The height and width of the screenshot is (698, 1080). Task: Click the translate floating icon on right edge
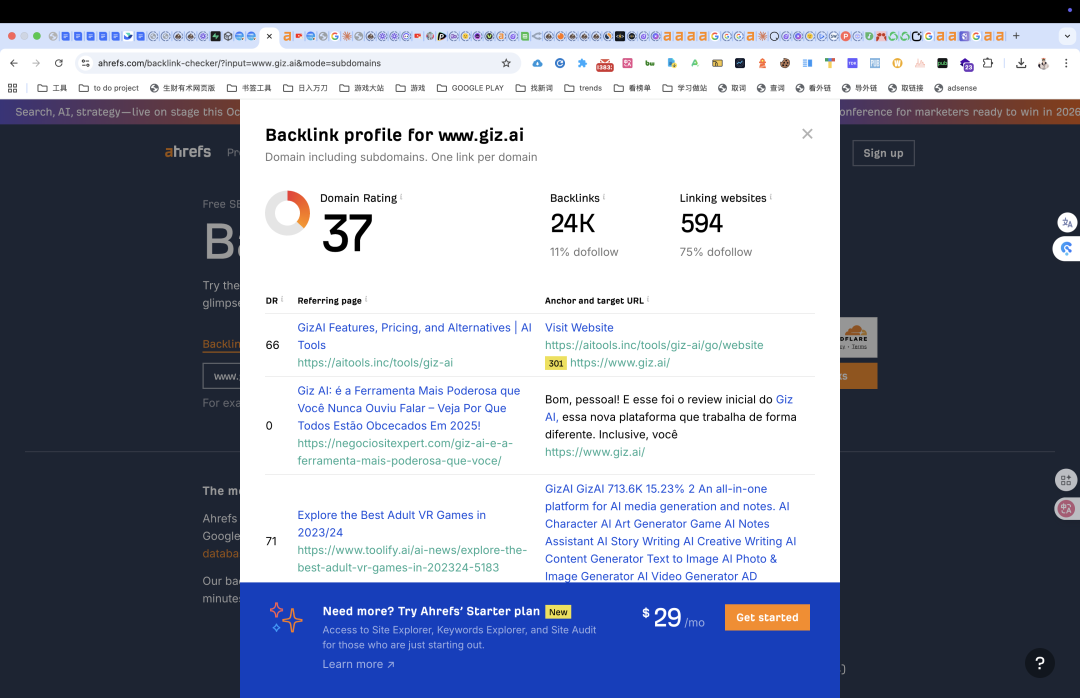tap(1067, 223)
